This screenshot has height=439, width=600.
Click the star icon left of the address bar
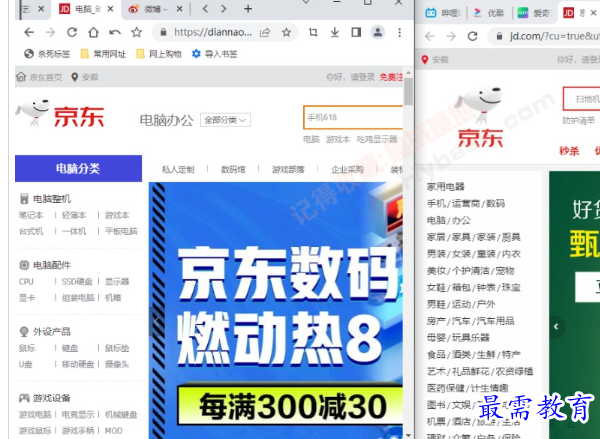click(x=137, y=33)
